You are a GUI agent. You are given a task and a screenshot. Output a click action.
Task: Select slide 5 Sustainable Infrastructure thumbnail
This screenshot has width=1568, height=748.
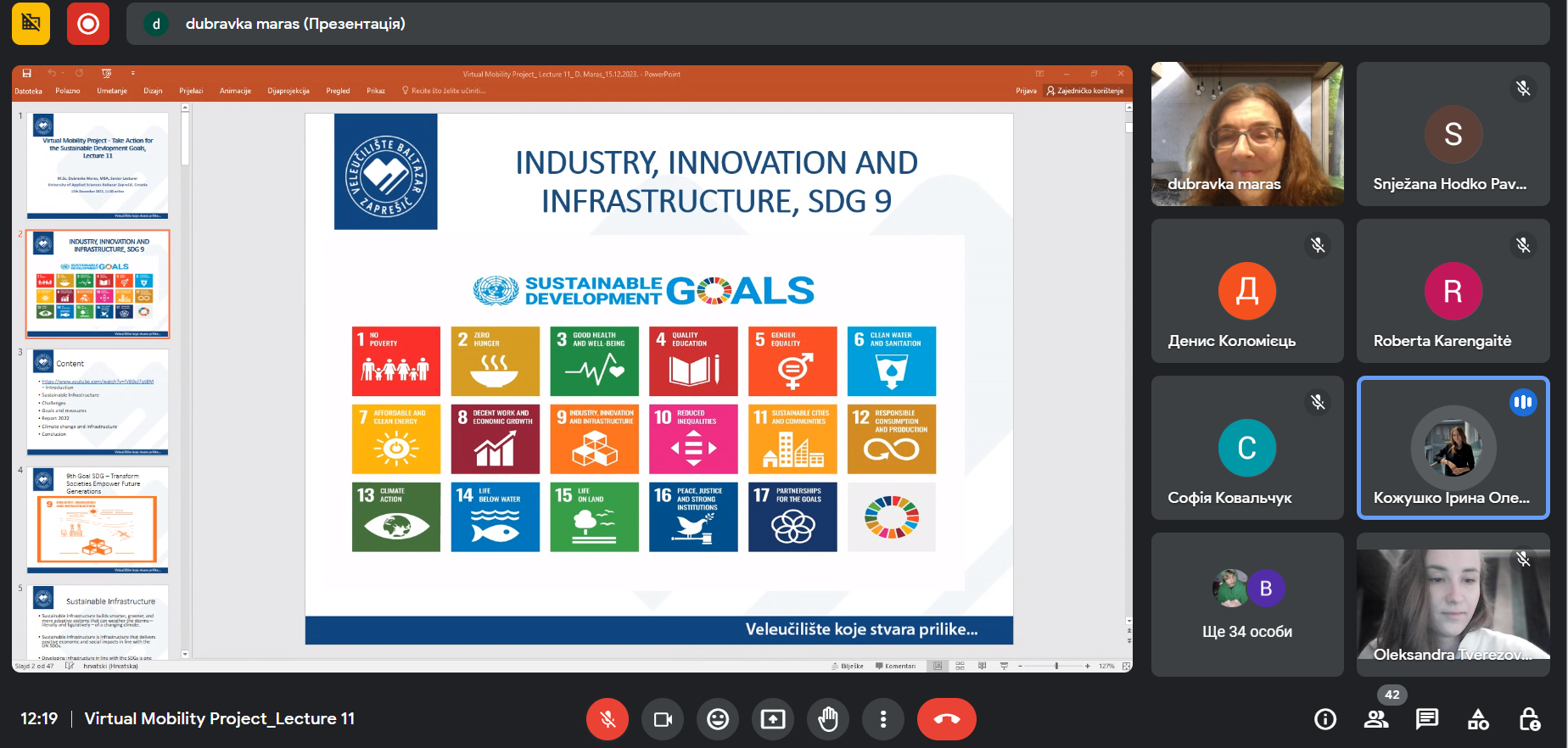98,622
